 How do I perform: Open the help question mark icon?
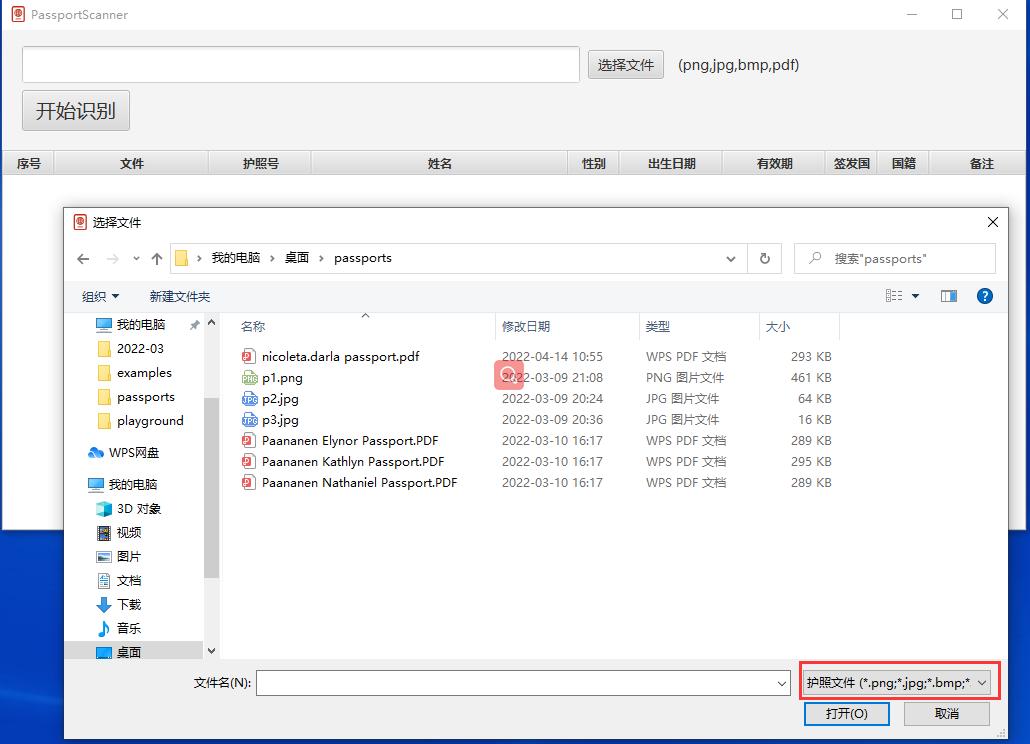click(x=984, y=296)
